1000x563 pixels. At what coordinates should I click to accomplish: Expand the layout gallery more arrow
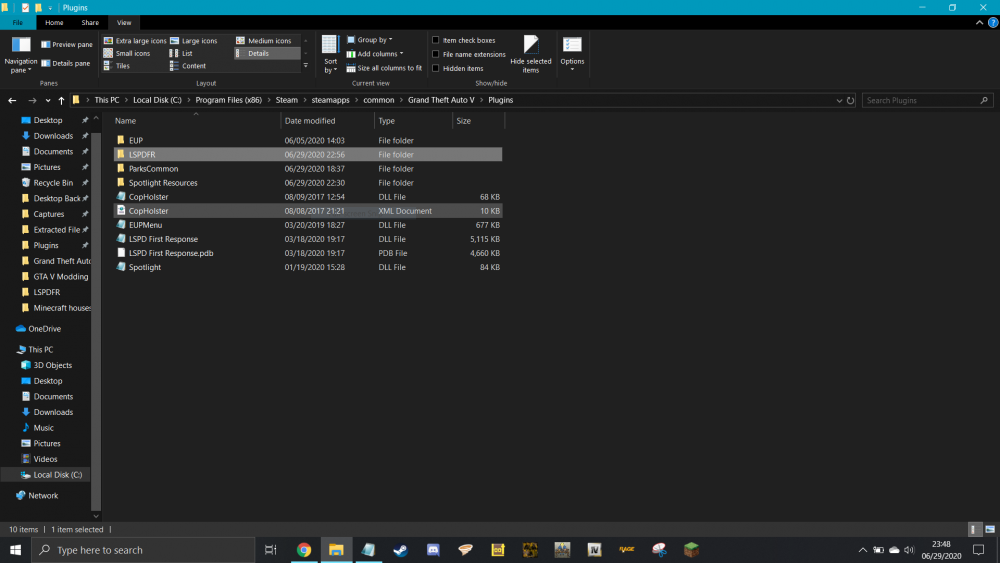point(305,66)
